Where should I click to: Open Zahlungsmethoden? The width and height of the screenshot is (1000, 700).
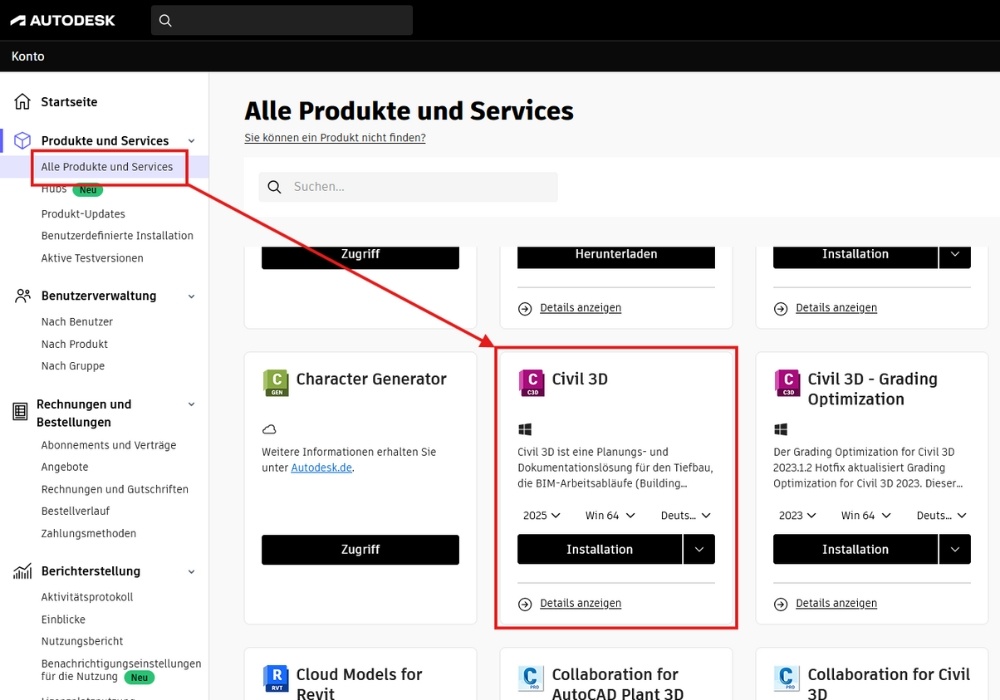89,534
